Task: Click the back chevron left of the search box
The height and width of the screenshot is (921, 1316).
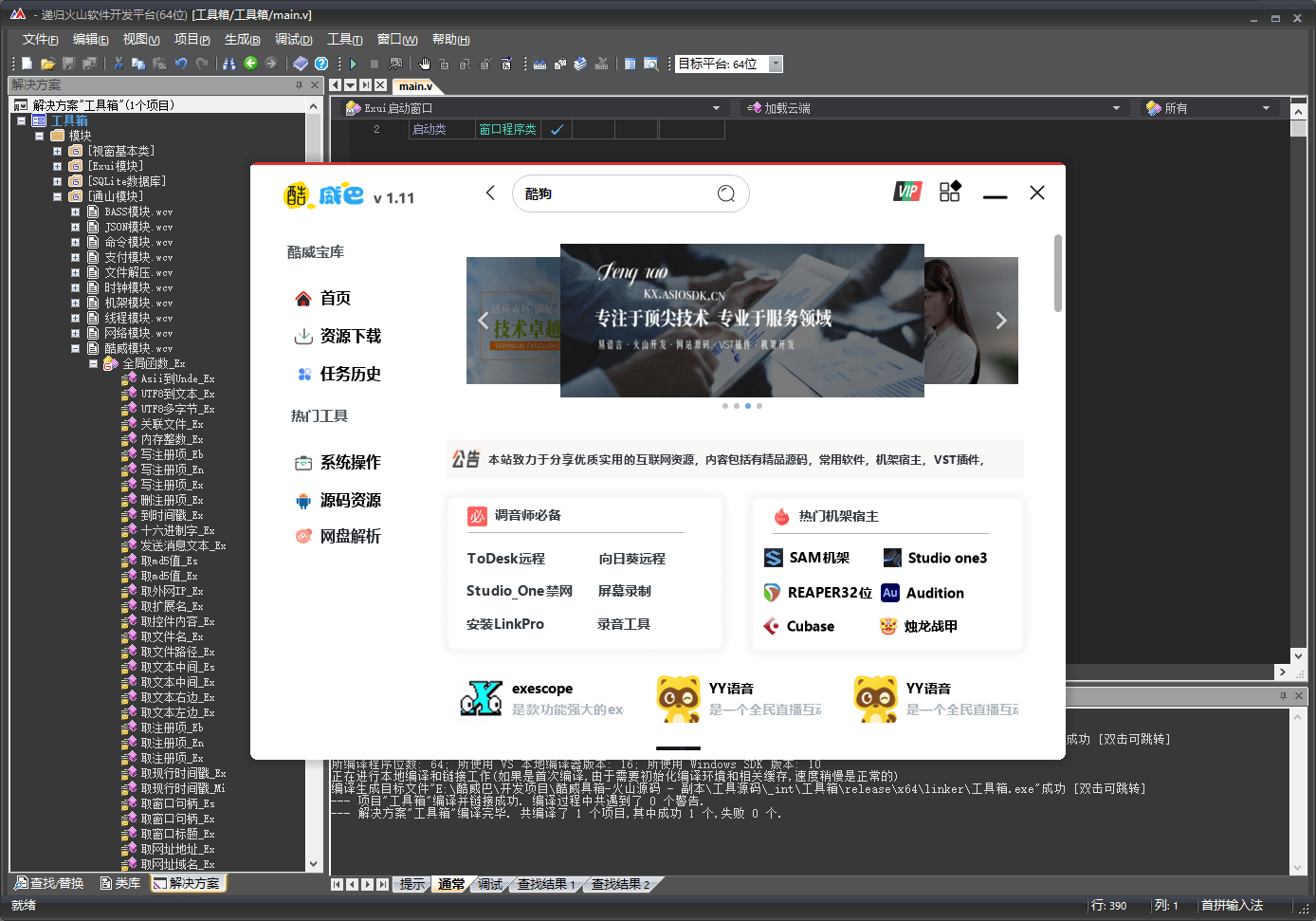Action: (490, 193)
